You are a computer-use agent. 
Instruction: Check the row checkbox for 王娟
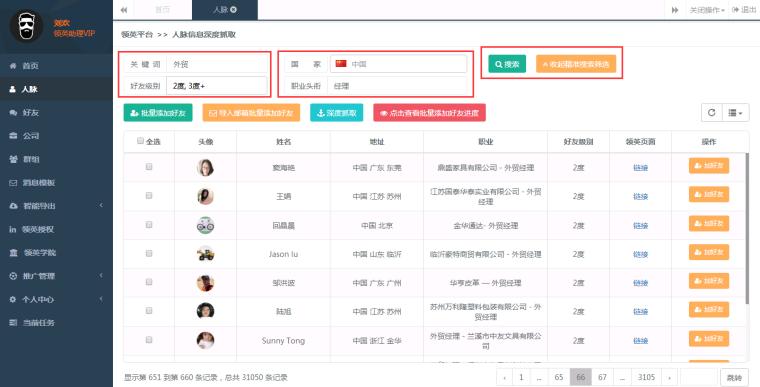point(149,195)
